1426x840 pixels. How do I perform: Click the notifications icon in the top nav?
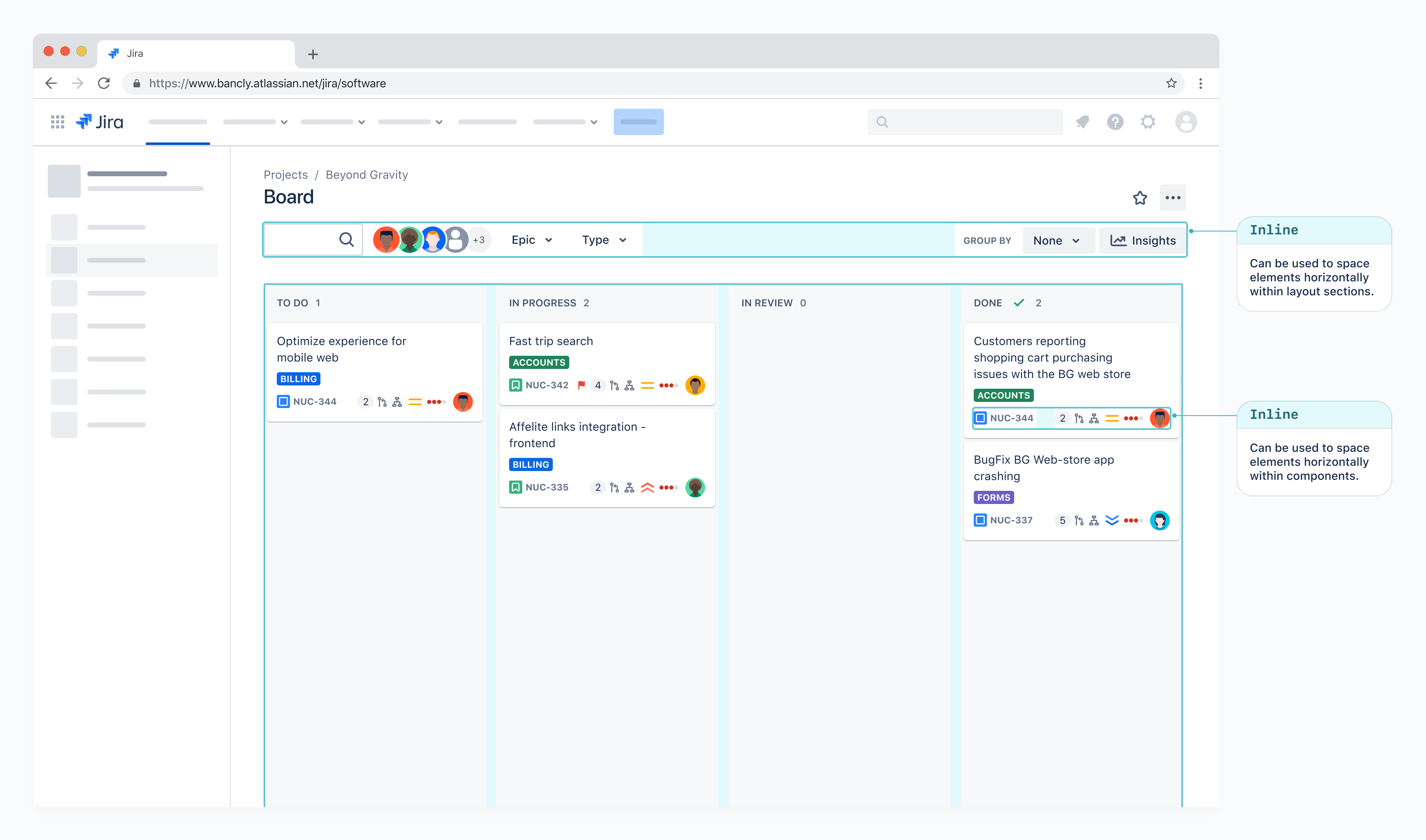1082,122
